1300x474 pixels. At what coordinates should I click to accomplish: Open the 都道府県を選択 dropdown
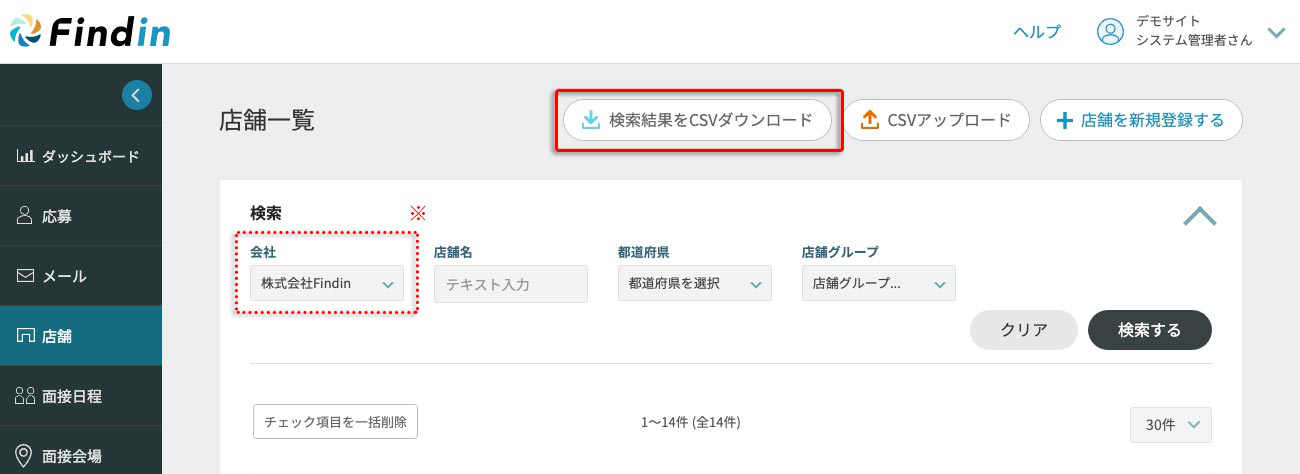(695, 284)
